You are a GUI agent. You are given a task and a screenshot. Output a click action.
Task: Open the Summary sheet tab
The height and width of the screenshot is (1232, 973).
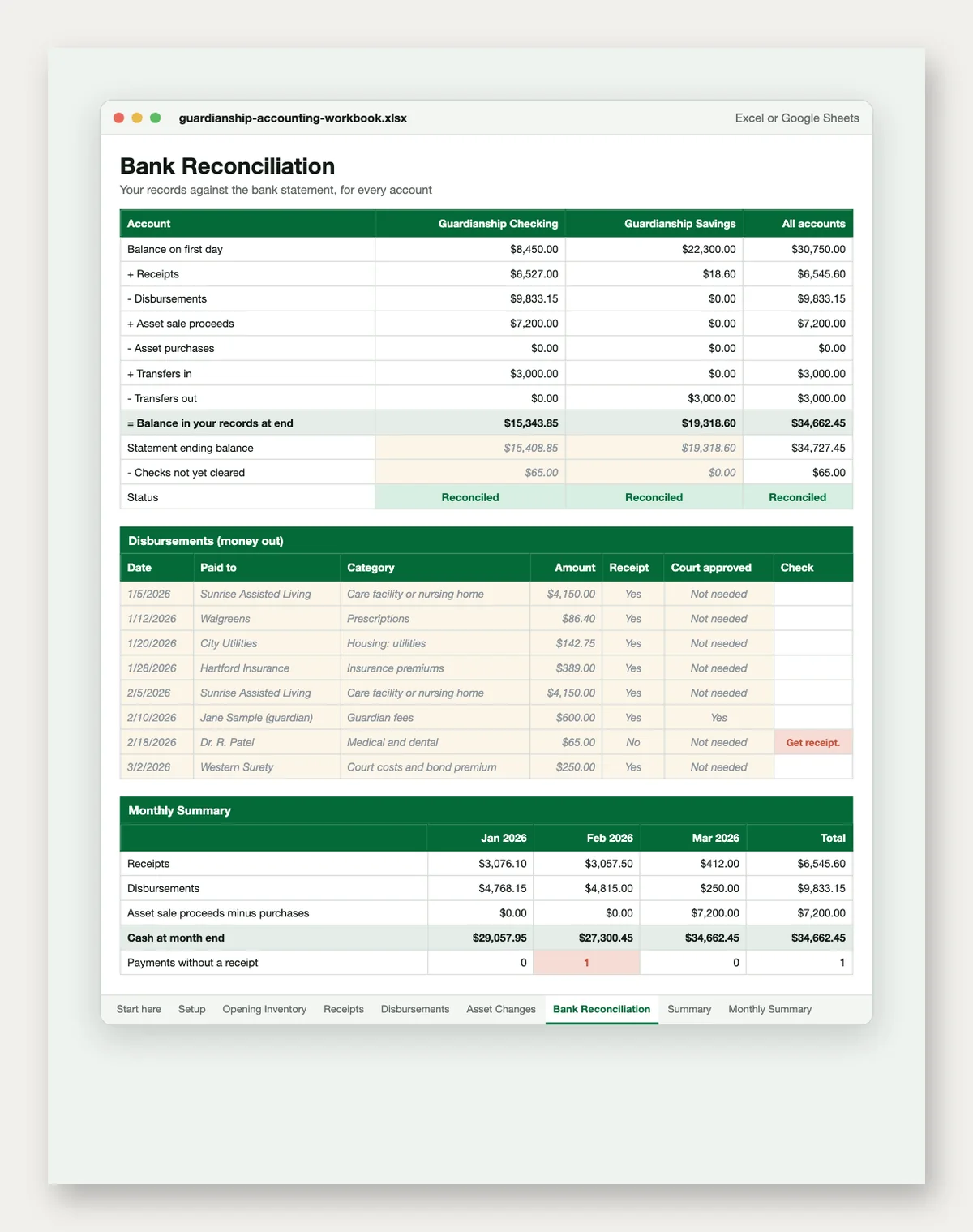pyautogui.click(x=689, y=1009)
